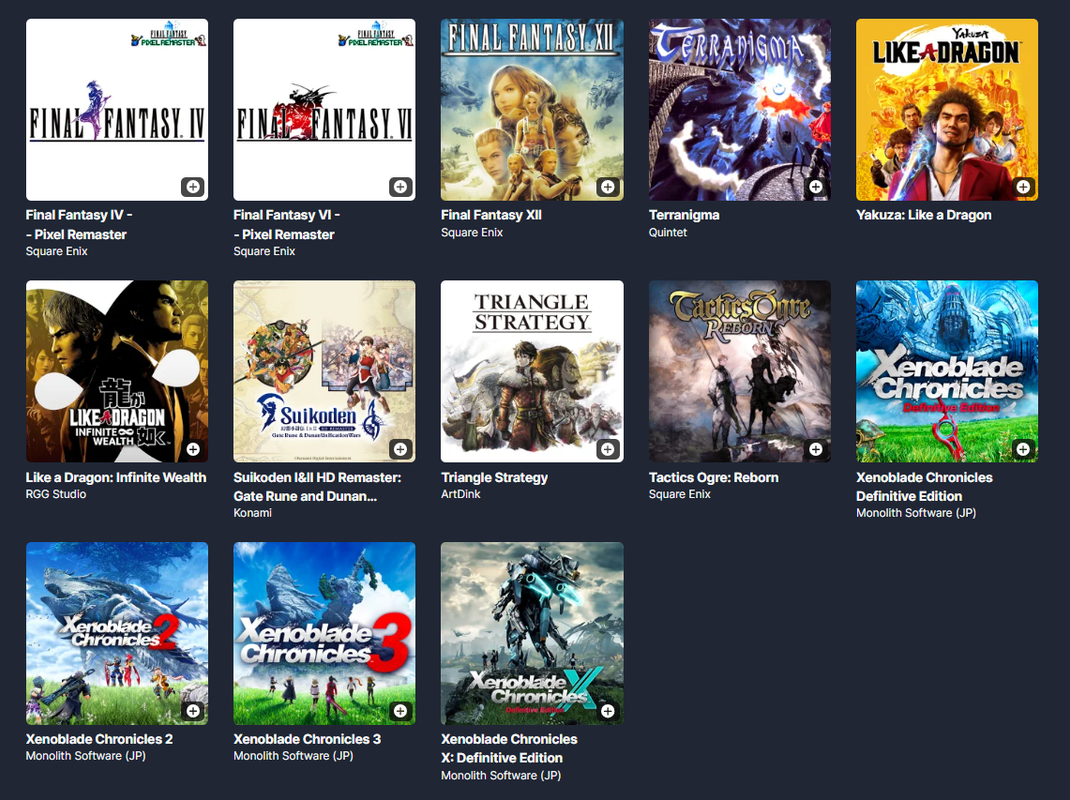Click plus icon on Xenoblade Chronicles X cover
Image resolution: width=1070 pixels, height=800 pixels.
point(607,711)
